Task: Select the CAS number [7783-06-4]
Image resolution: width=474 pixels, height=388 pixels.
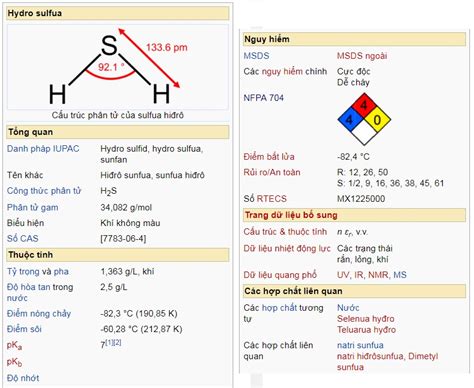Action: click(x=123, y=239)
